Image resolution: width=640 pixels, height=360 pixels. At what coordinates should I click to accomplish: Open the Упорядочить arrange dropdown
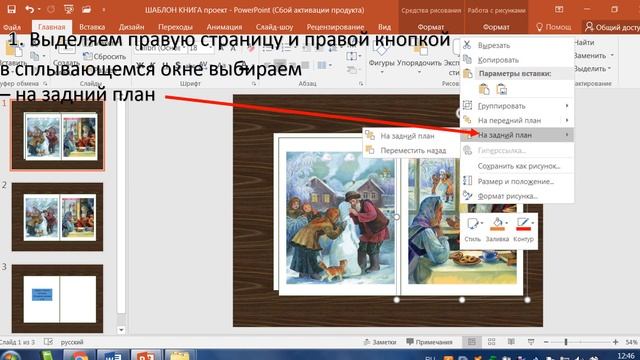pos(419,57)
